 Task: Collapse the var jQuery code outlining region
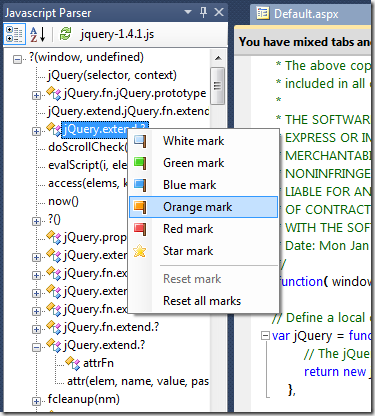[265, 335]
